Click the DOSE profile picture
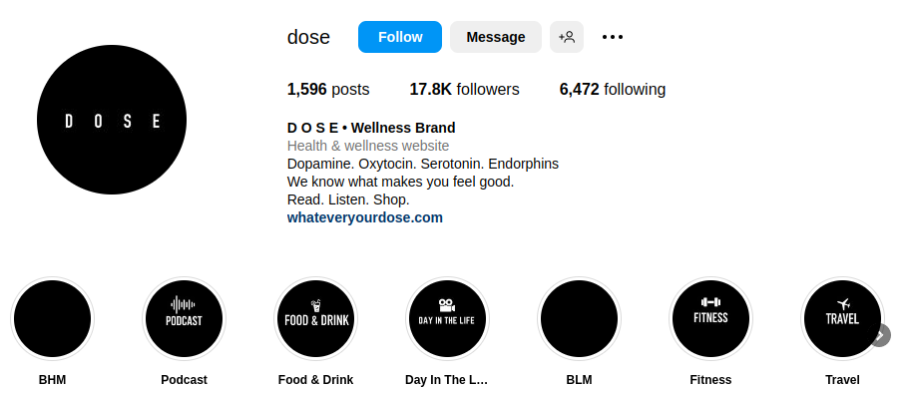 (112, 120)
